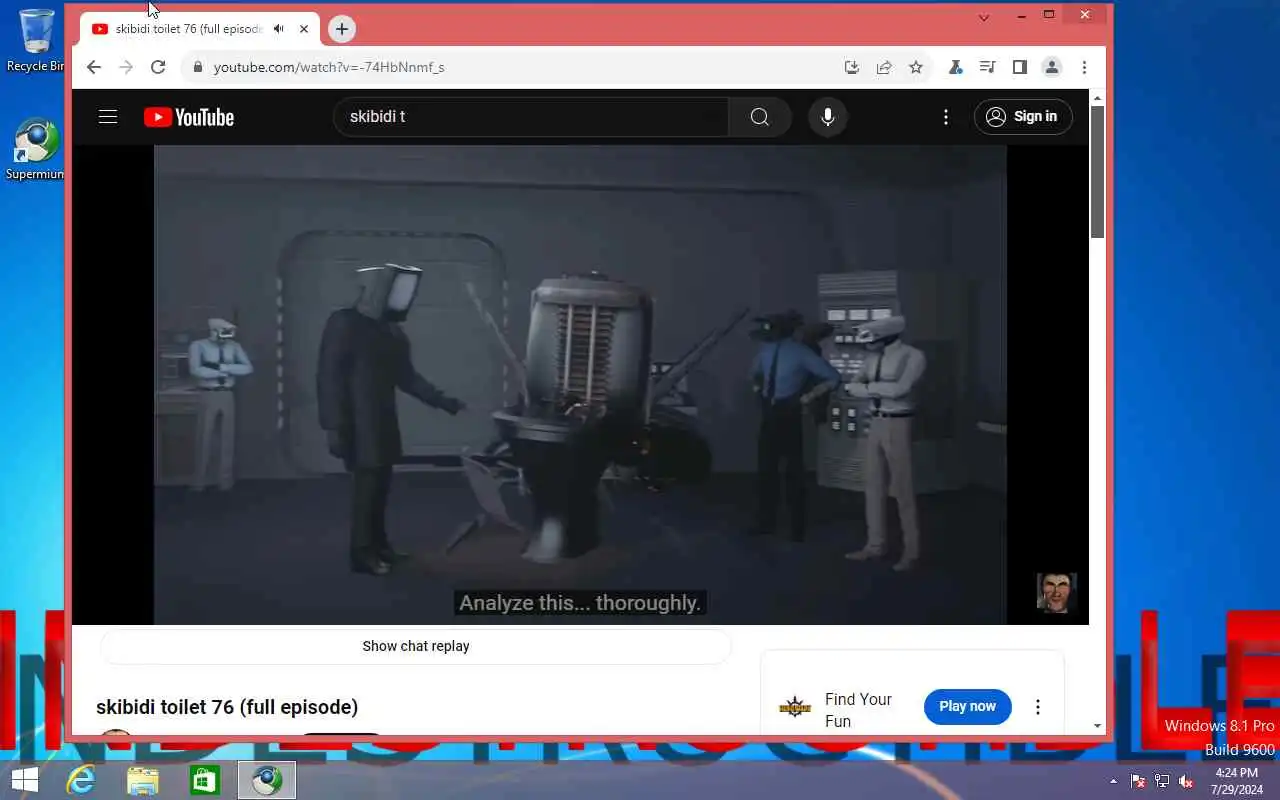
Task: Open the Find Your Fun ad
Action: (x=858, y=710)
